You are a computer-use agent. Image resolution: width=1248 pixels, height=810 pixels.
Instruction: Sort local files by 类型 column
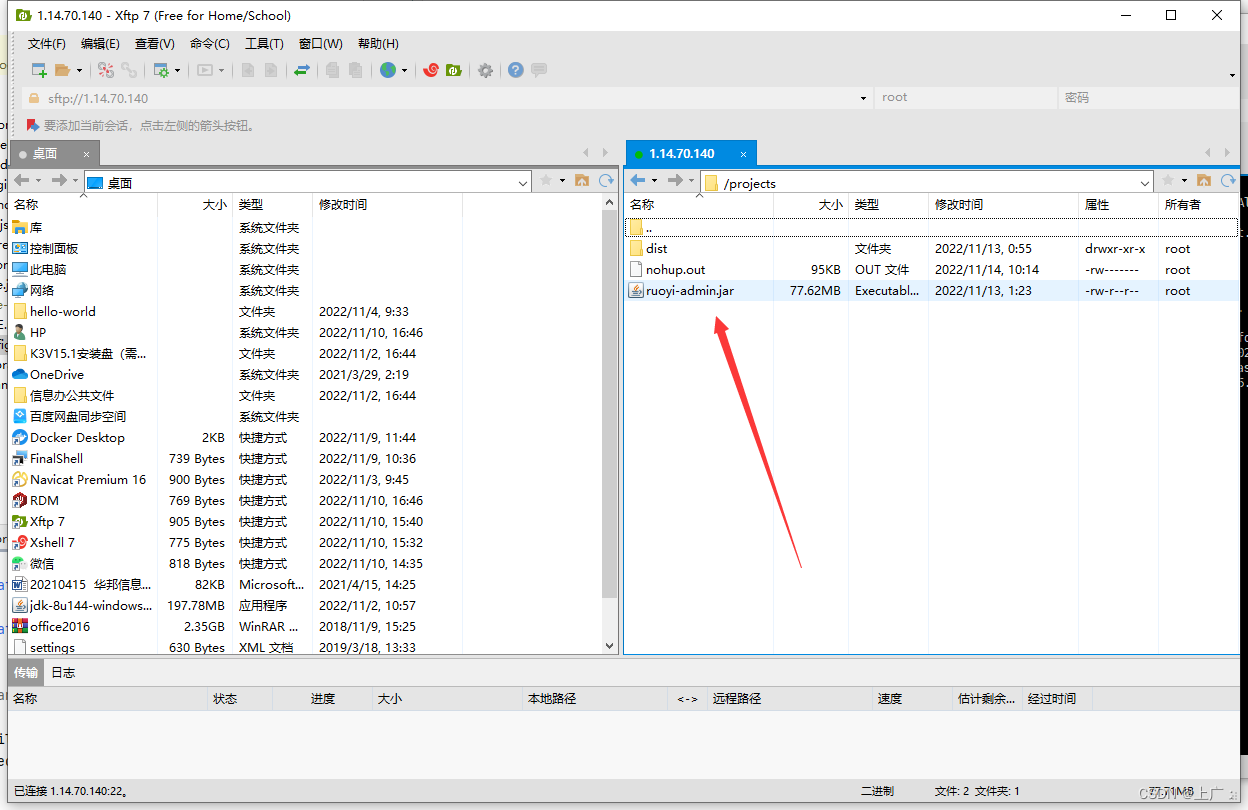pyautogui.click(x=272, y=204)
